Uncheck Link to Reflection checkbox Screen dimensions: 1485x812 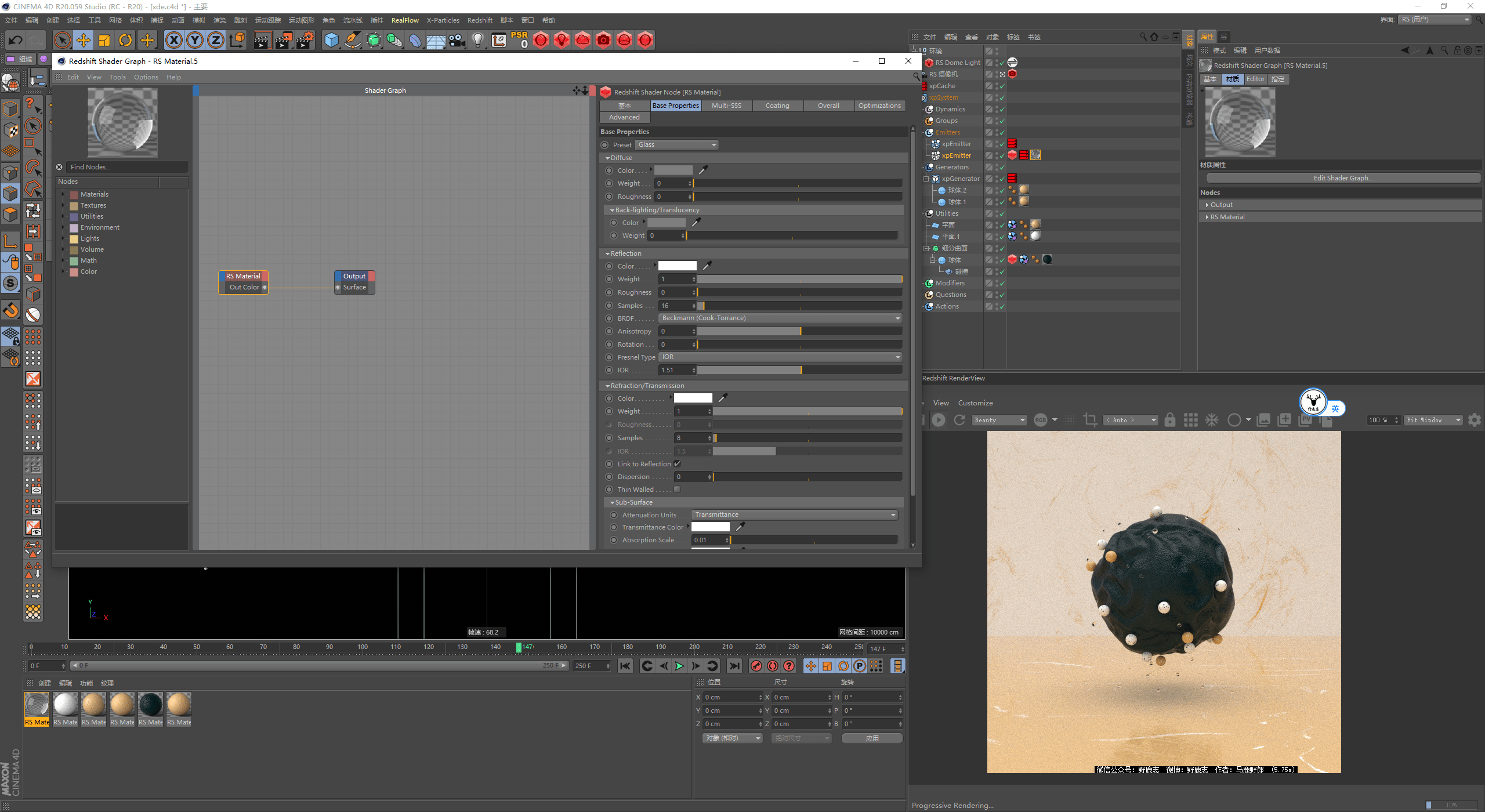pos(677,464)
